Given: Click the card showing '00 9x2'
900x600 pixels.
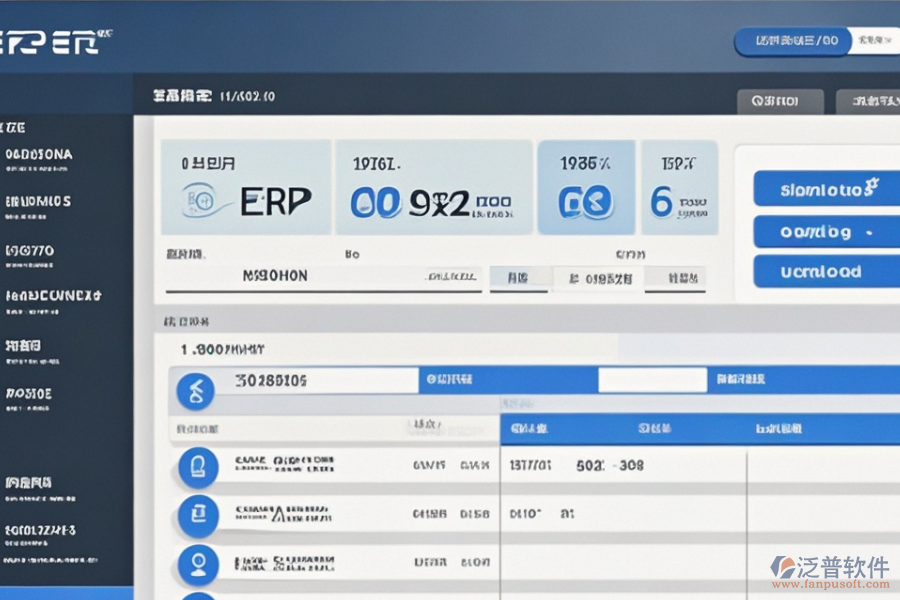Looking at the screenshot, I should pyautogui.click(x=433, y=187).
